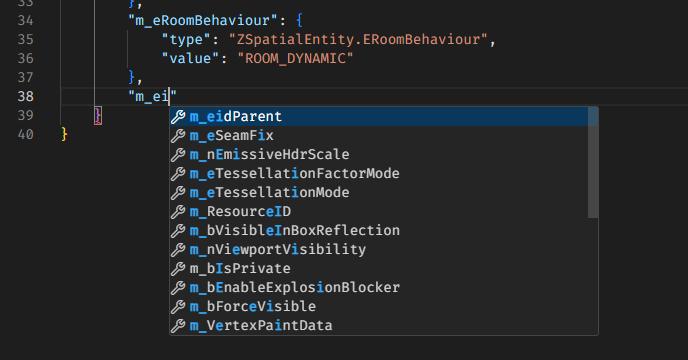
Task: Choose m_nViewportVisibility completion
Action: (x=380, y=249)
